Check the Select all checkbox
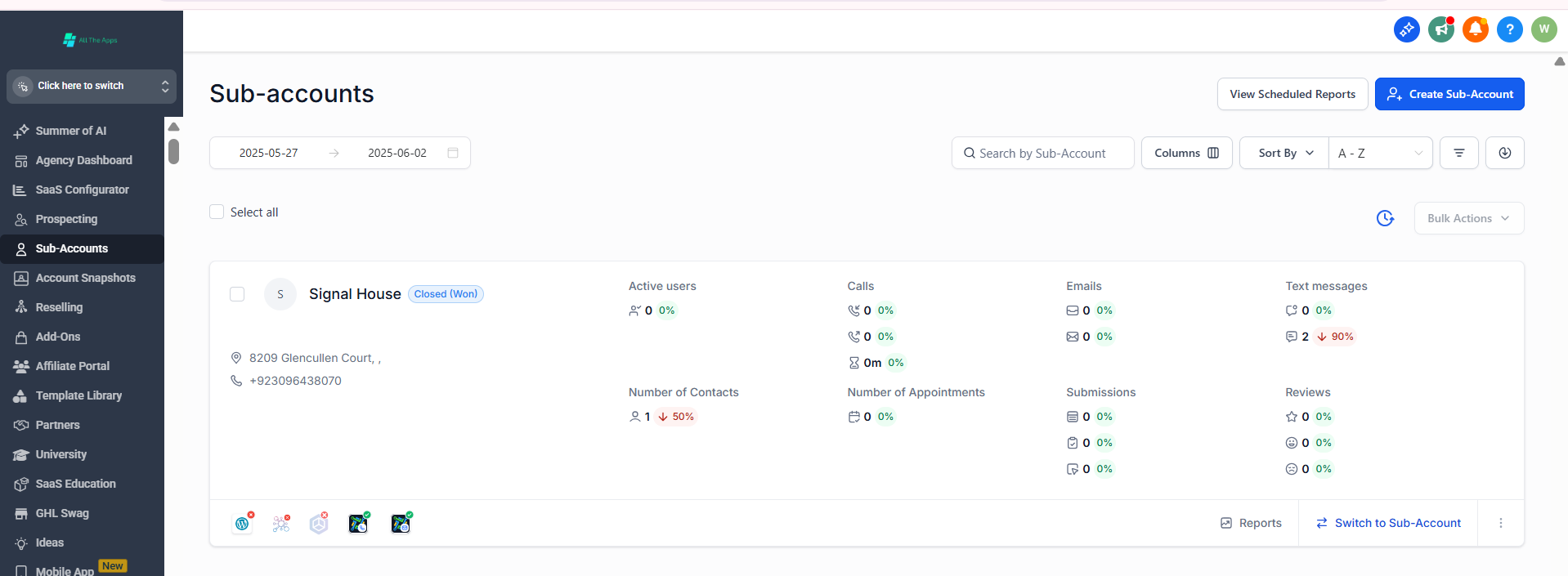 pyautogui.click(x=217, y=212)
